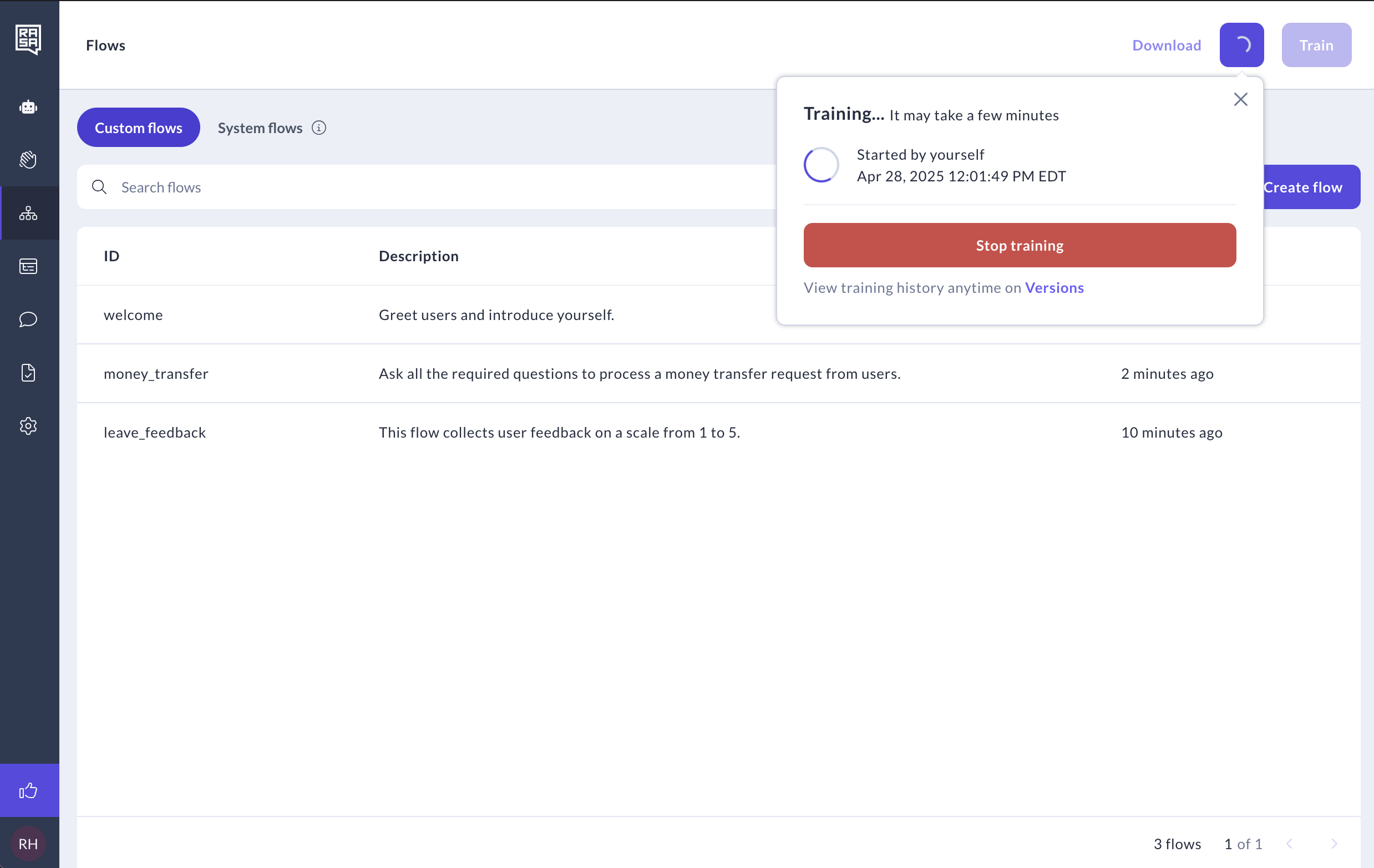Open the money_transfer flow row
This screenshot has height=868, width=1374.
719,373
